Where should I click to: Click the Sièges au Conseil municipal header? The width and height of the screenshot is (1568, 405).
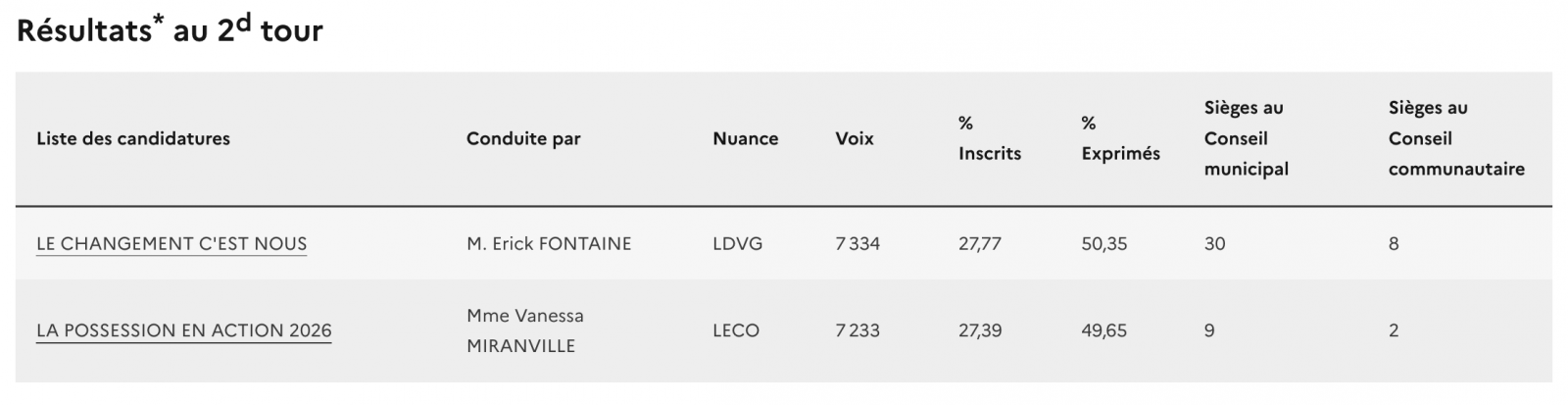(x=1246, y=138)
